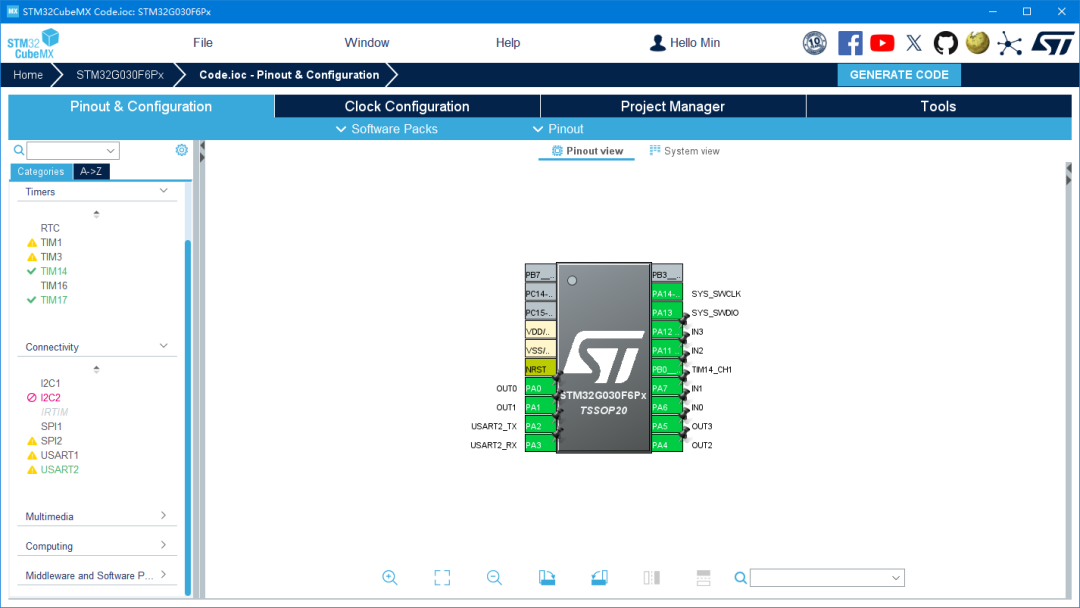Switch to Project Manager tab
1080x608 pixels.
(x=673, y=106)
